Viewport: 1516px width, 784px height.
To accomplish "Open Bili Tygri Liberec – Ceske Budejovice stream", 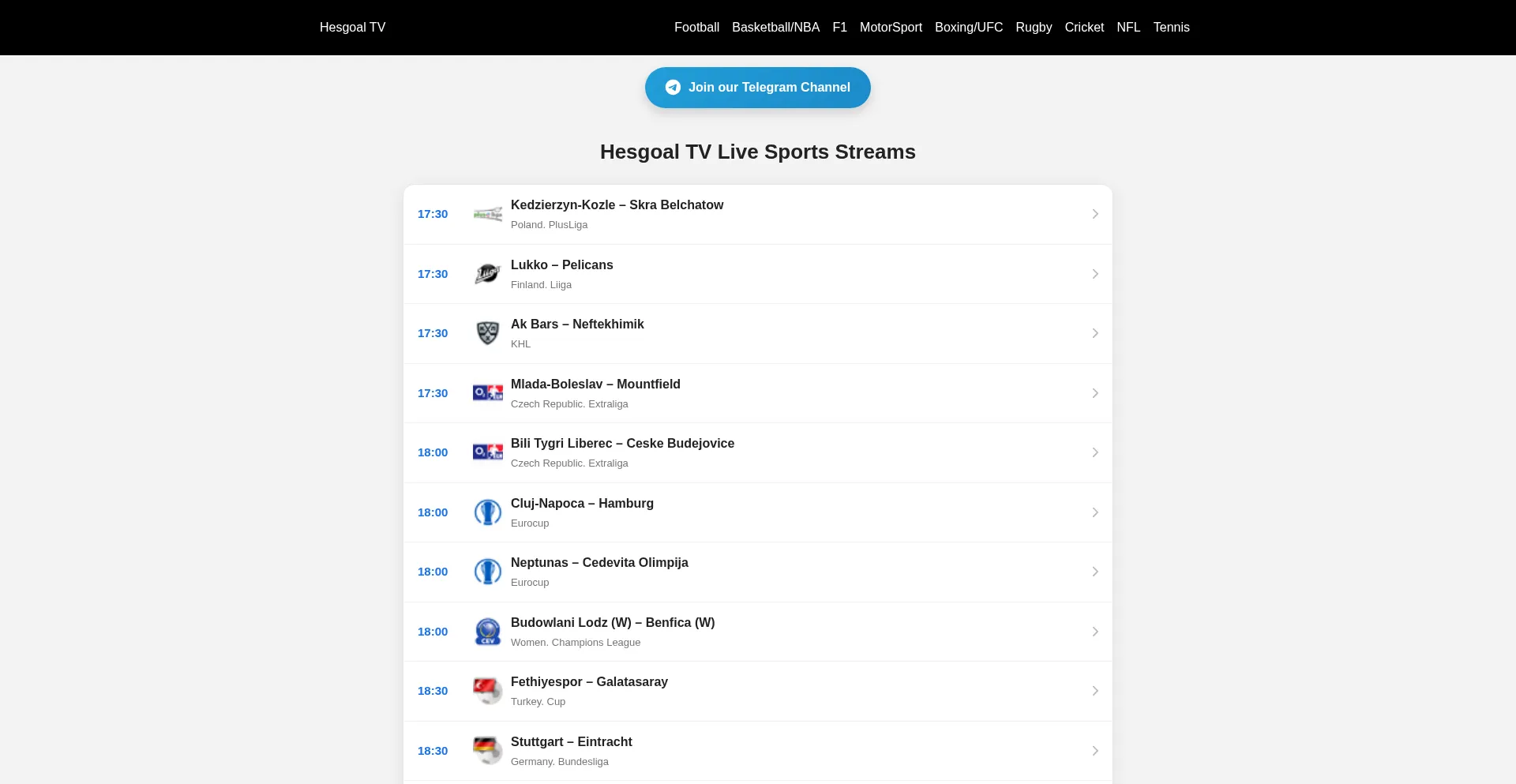I will tap(758, 452).
